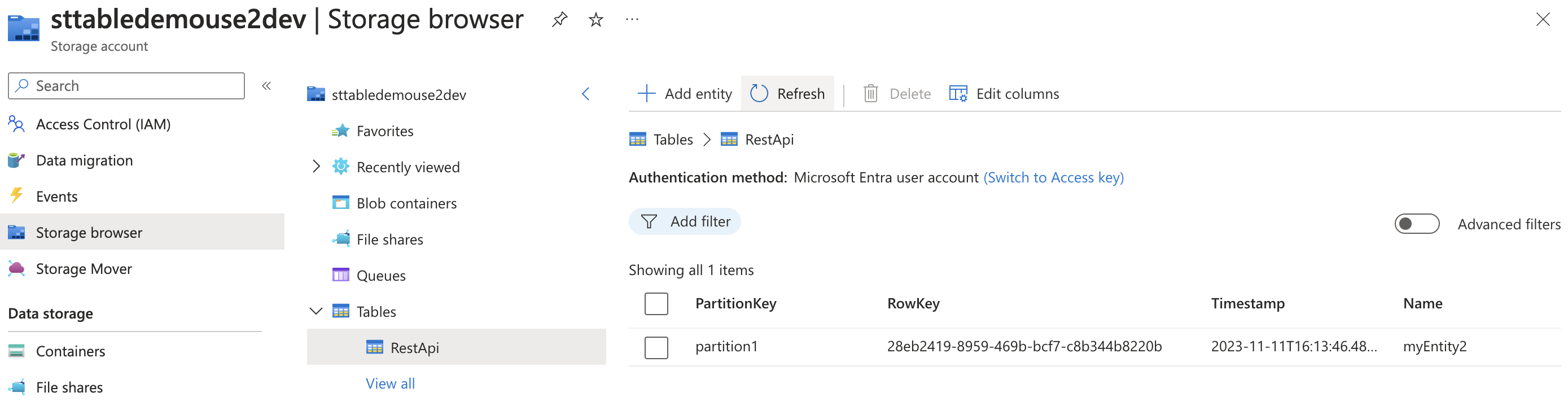
Task: Toggle Advanced filters switch
Action: (x=1417, y=224)
